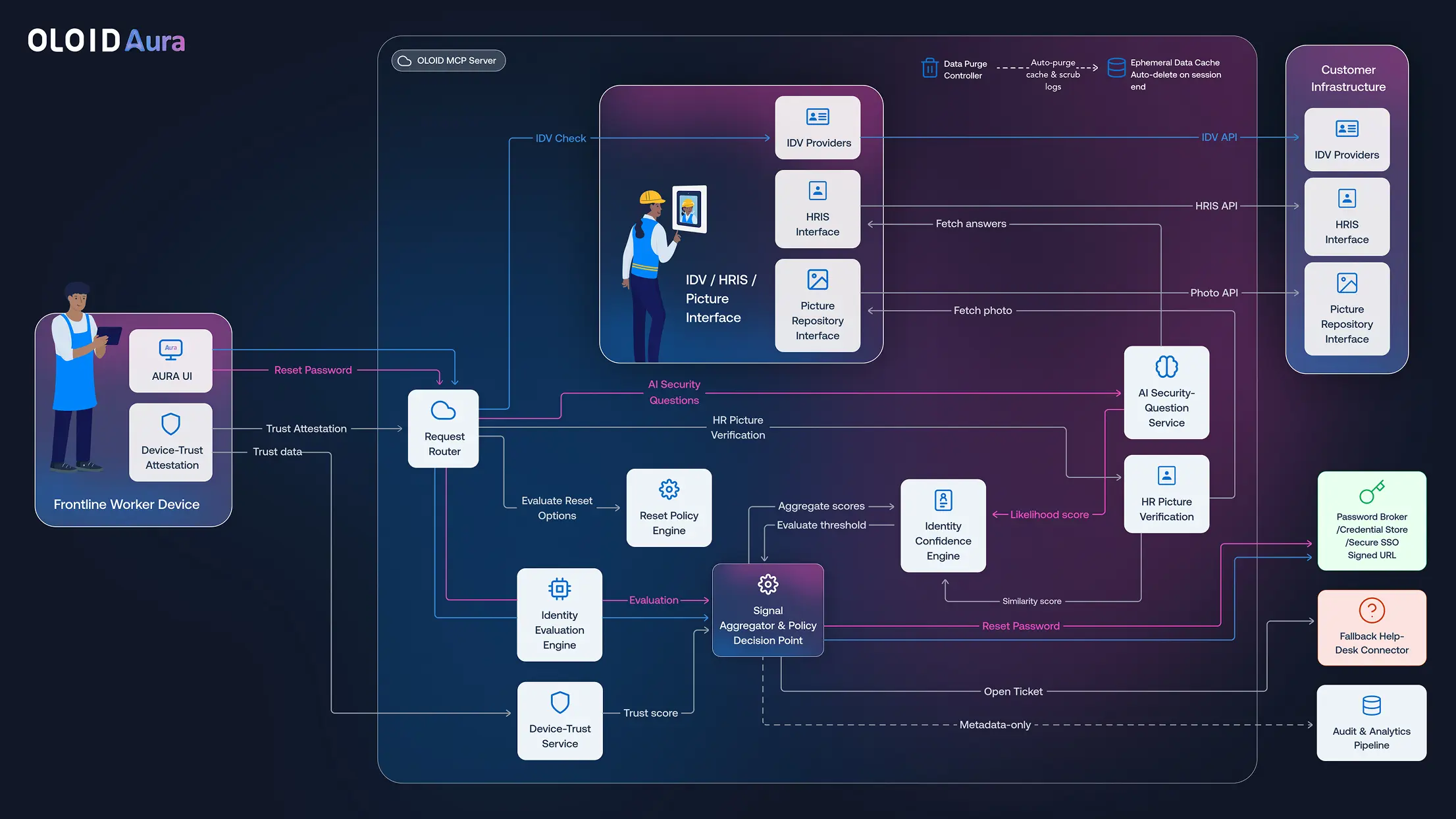Click the HR Picture Verification icon
Screen dimensions: 1456x819
[x=1166, y=475]
